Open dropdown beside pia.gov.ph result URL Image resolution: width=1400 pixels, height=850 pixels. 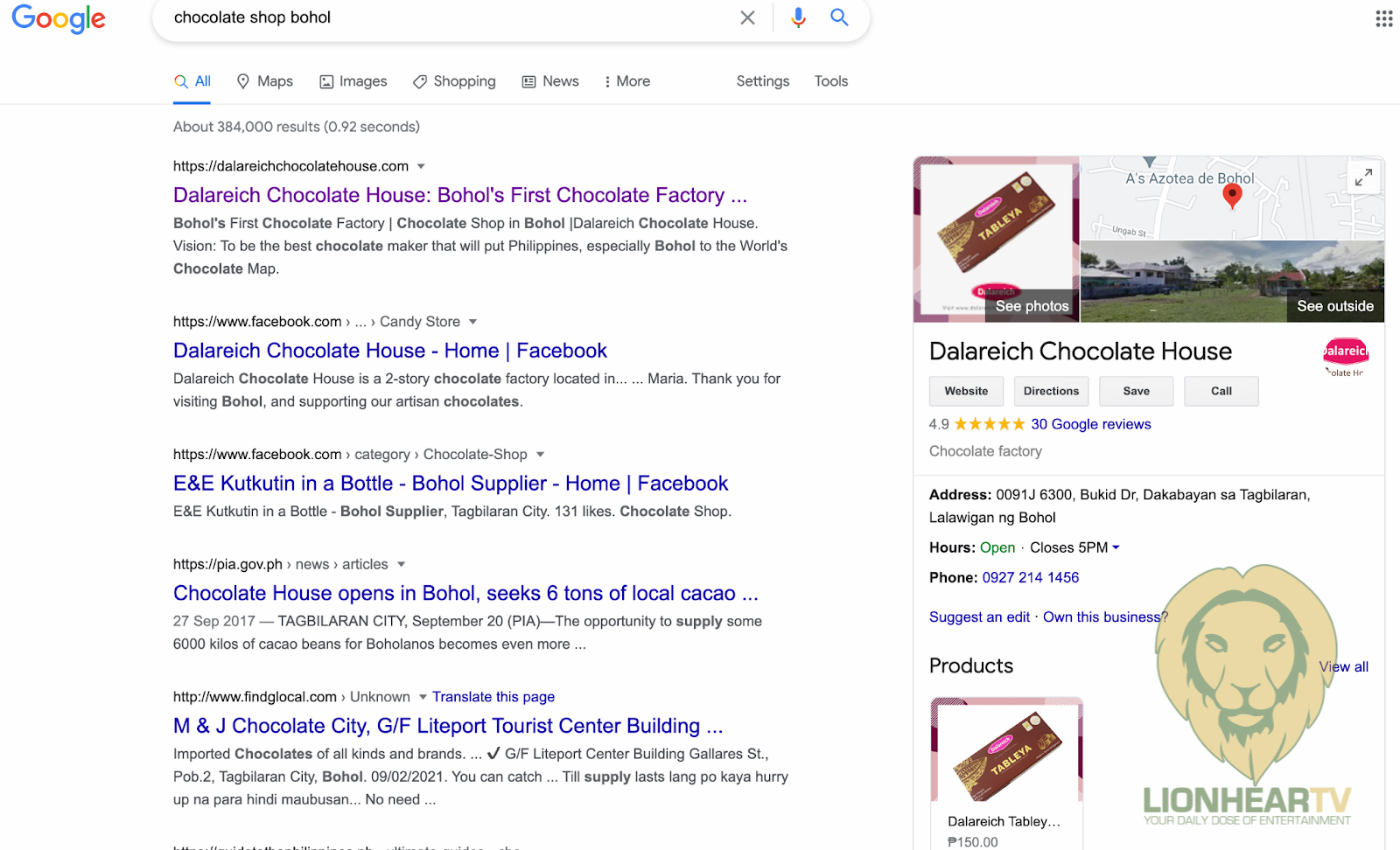[401, 564]
